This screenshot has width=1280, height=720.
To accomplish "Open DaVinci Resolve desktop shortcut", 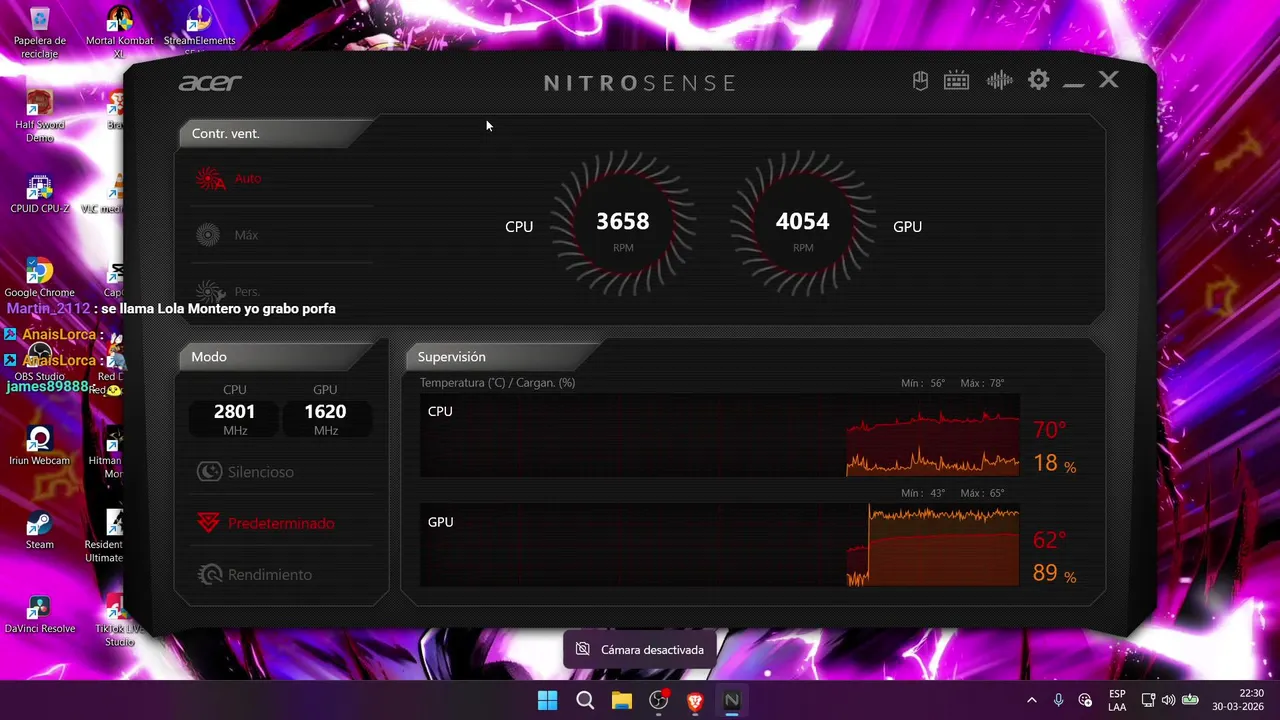I will (x=40, y=614).
